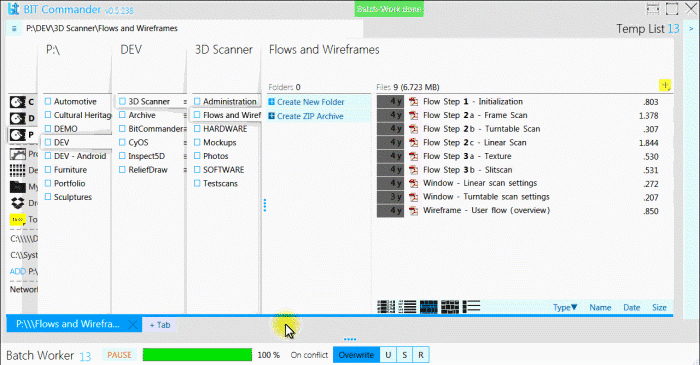Select the R conflict option

(x=421, y=355)
